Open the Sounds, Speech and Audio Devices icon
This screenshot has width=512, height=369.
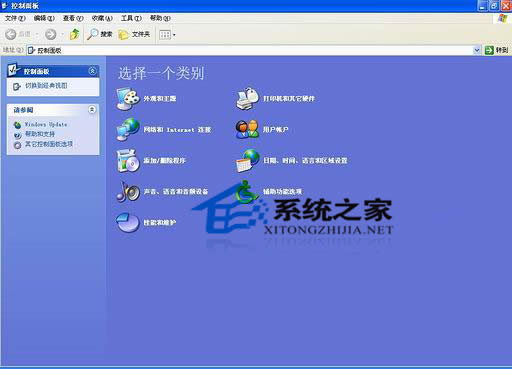coord(128,191)
